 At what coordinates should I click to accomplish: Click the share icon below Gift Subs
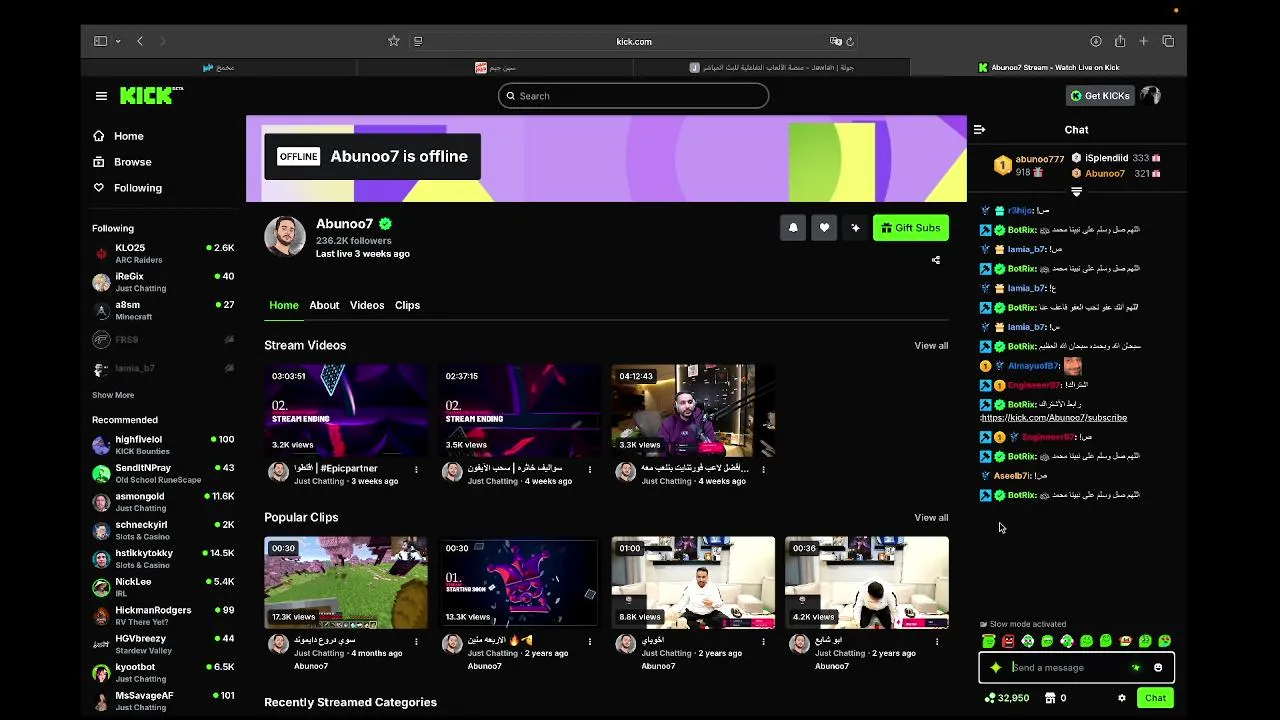coord(936,260)
